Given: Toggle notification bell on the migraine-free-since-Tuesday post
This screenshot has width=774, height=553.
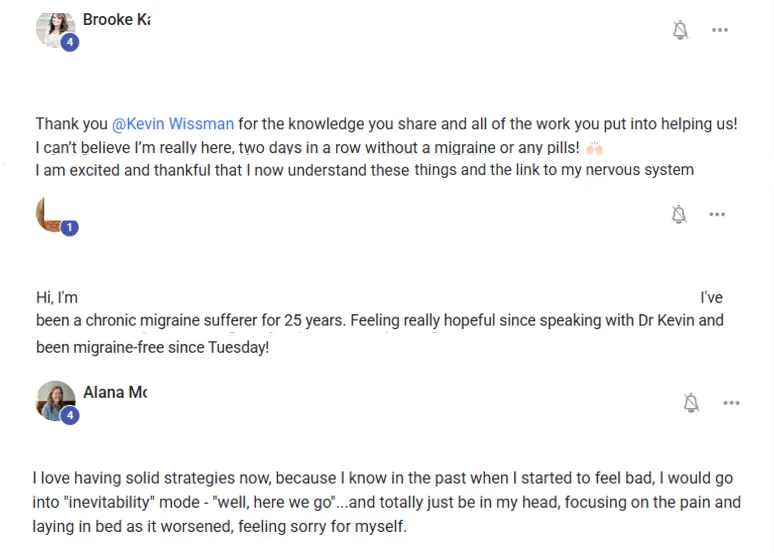Looking at the screenshot, I should tap(679, 214).
